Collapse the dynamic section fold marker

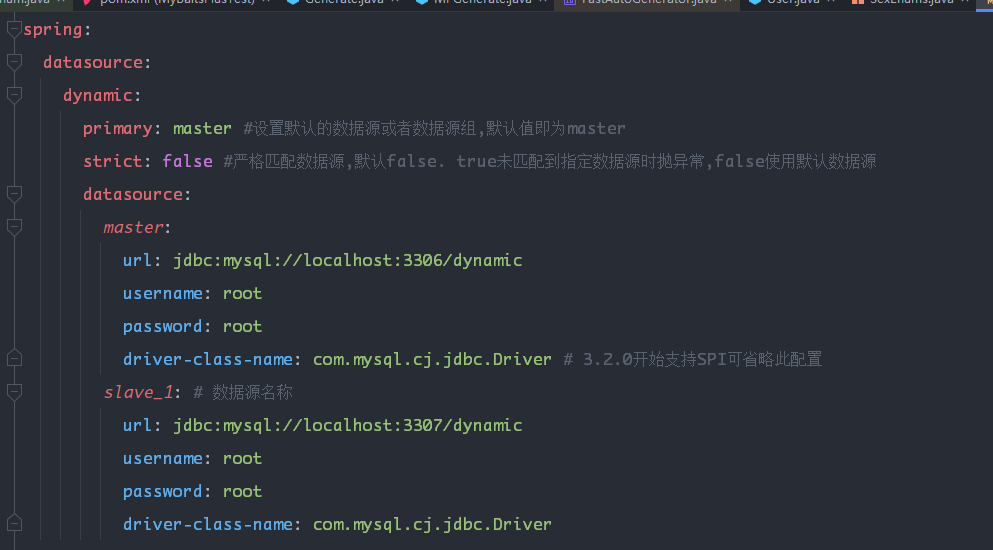click(13, 95)
